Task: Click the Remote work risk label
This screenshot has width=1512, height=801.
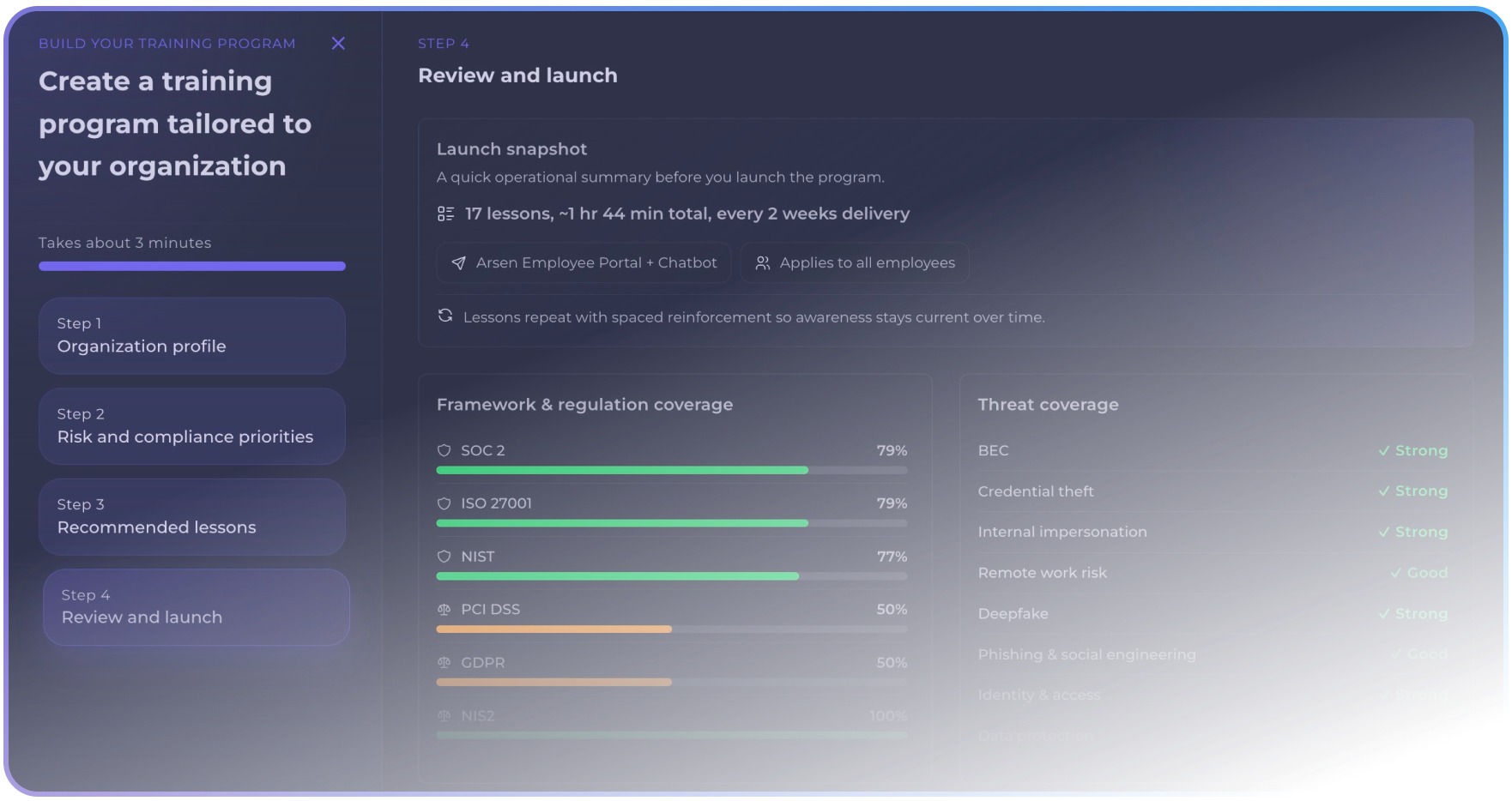Action: click(1043, 573)
